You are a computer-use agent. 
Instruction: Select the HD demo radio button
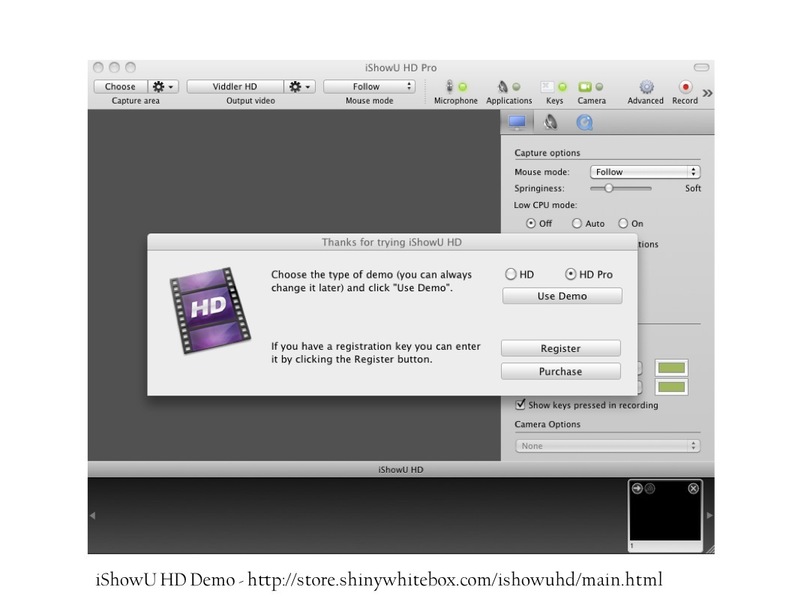point(511,274)
